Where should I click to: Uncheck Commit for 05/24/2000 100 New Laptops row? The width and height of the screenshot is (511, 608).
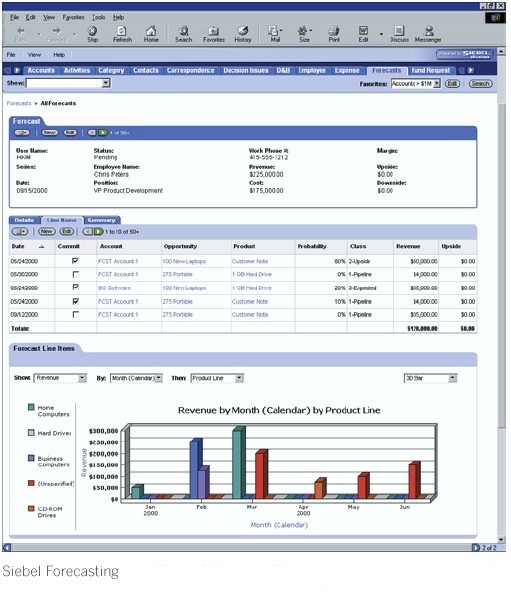[x=76, y=261]
